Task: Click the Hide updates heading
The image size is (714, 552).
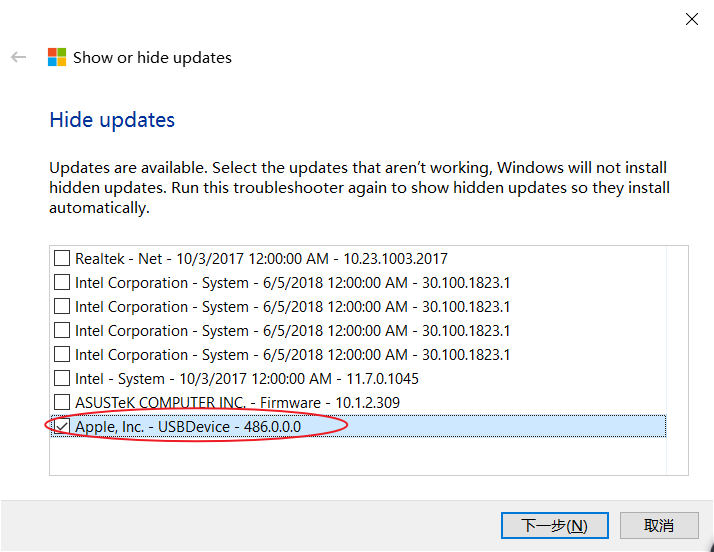Action: (112, 120)
